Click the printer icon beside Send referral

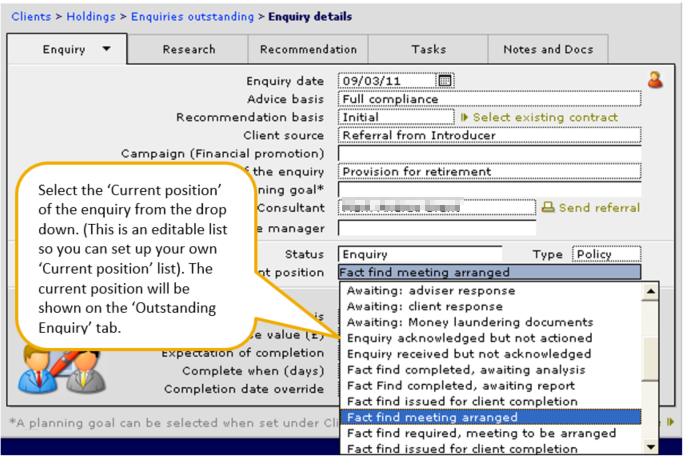click(548, 207)
